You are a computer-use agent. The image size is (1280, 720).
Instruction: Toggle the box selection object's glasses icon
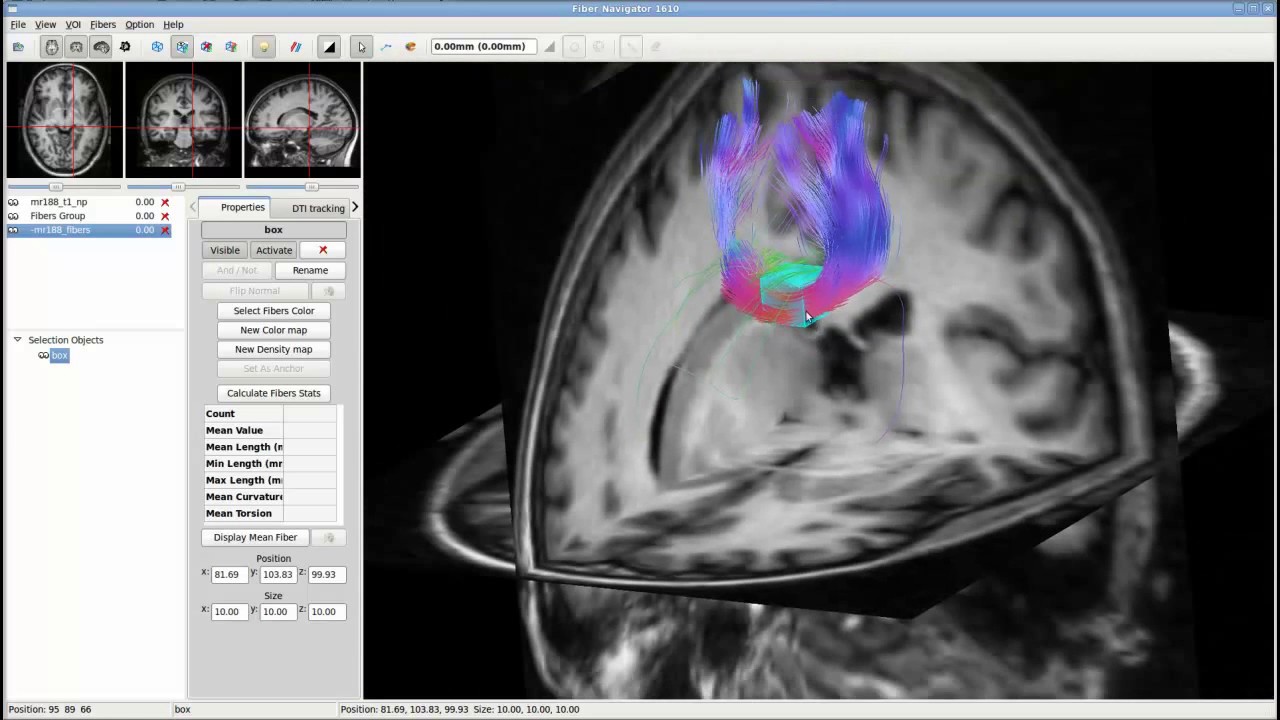(44, 355)
